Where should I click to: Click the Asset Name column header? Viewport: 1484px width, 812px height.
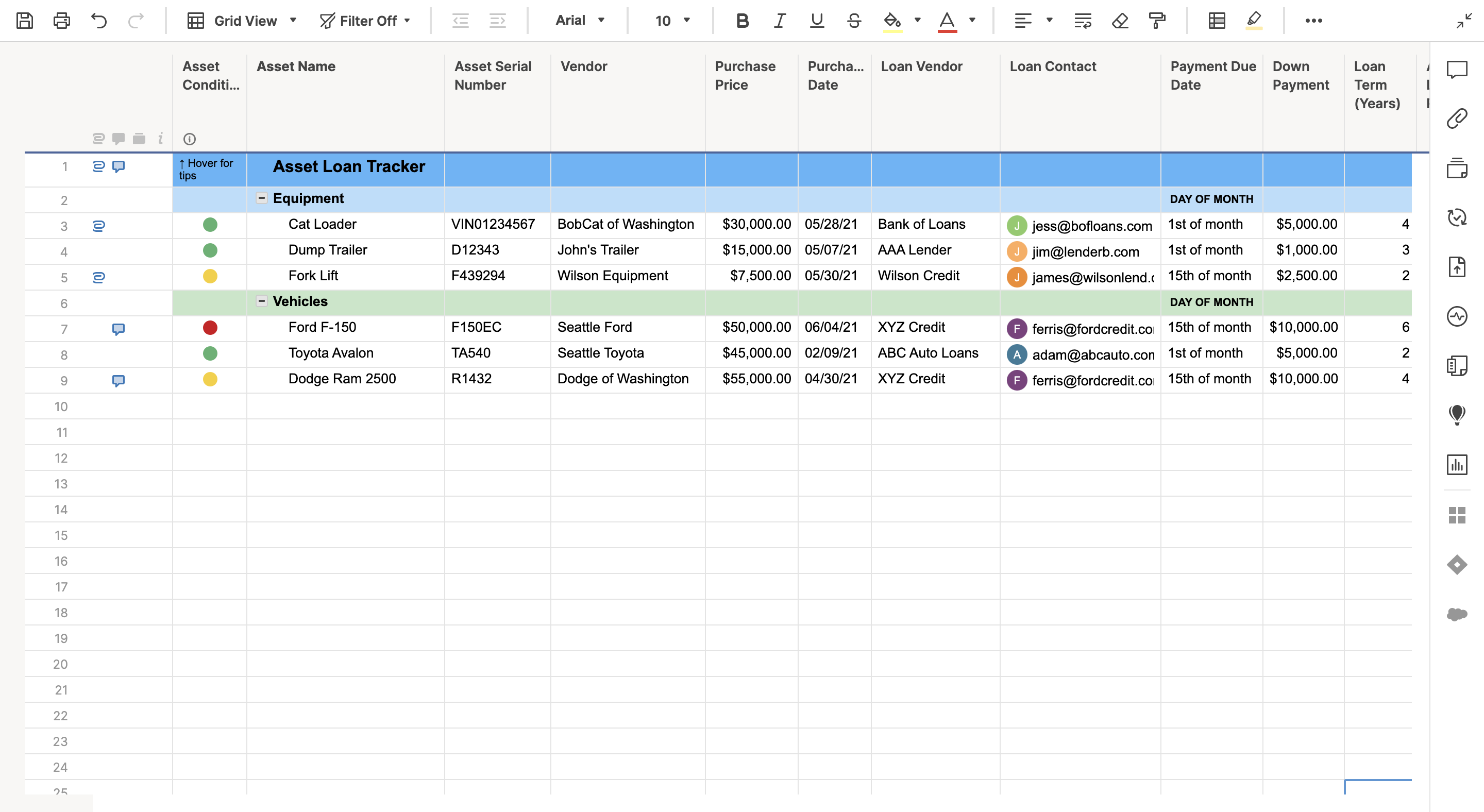pyautogui.click(x=296, y=66)
